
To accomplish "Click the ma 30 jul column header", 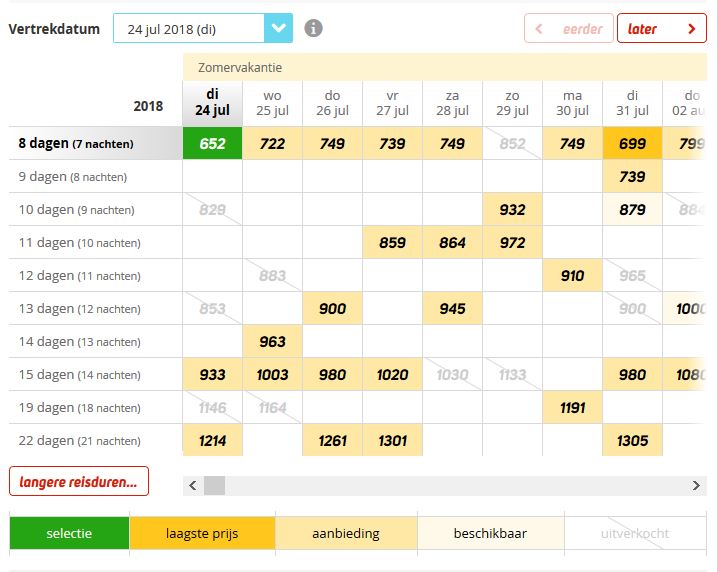I will click(x=573, y=103).
